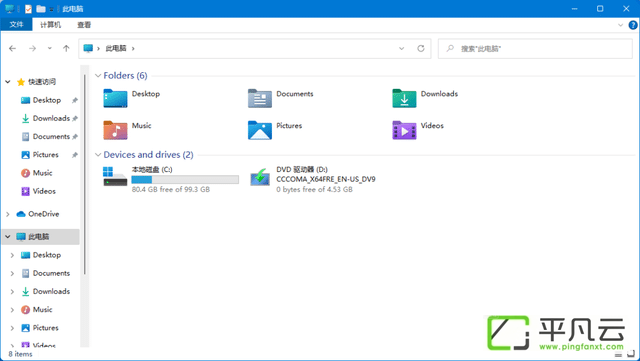Expand the OneDrive tree node
The image size is (640, 361).
(8, 214)
